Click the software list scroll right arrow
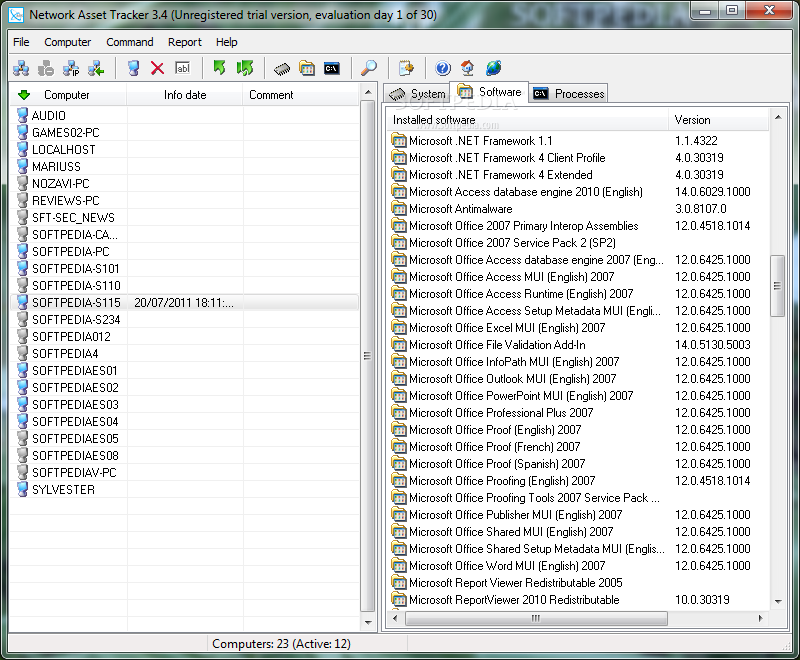Image resolution: width=800 pixels, height=660 pixels. pyautogui.click(x=761, y=618)
